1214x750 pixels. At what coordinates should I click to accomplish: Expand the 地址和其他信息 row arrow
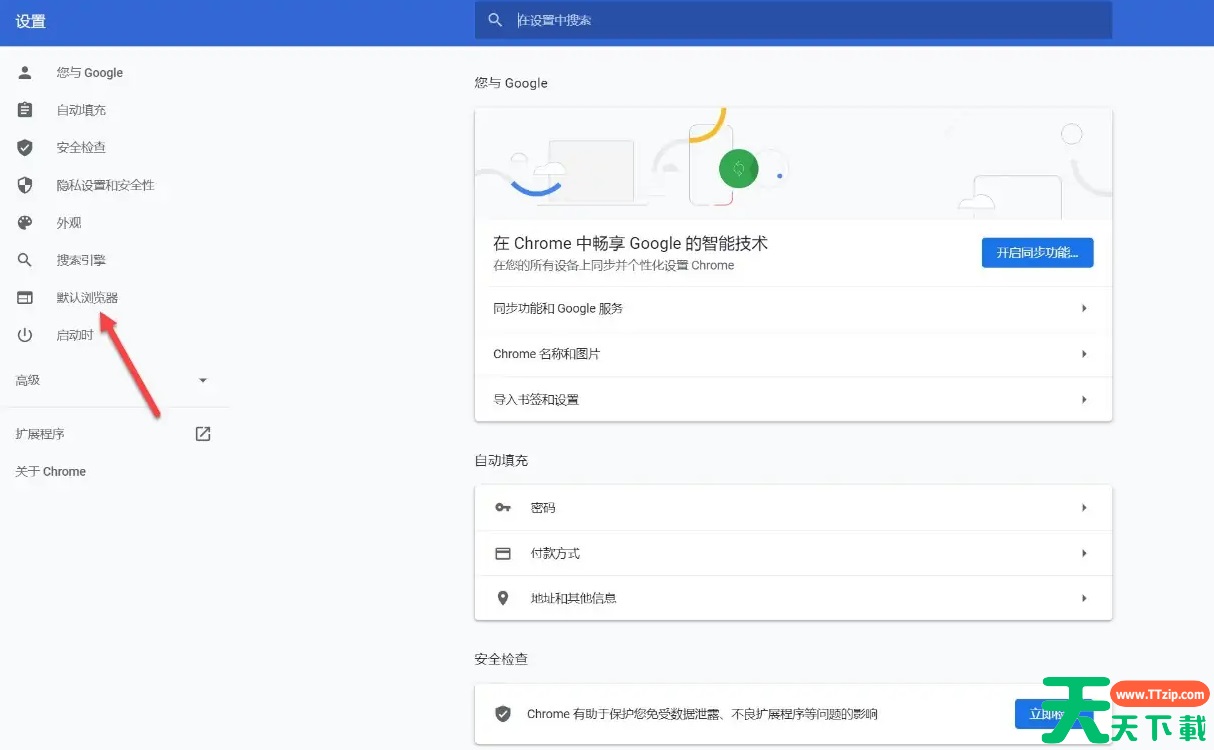click(x=1084, y=598)
